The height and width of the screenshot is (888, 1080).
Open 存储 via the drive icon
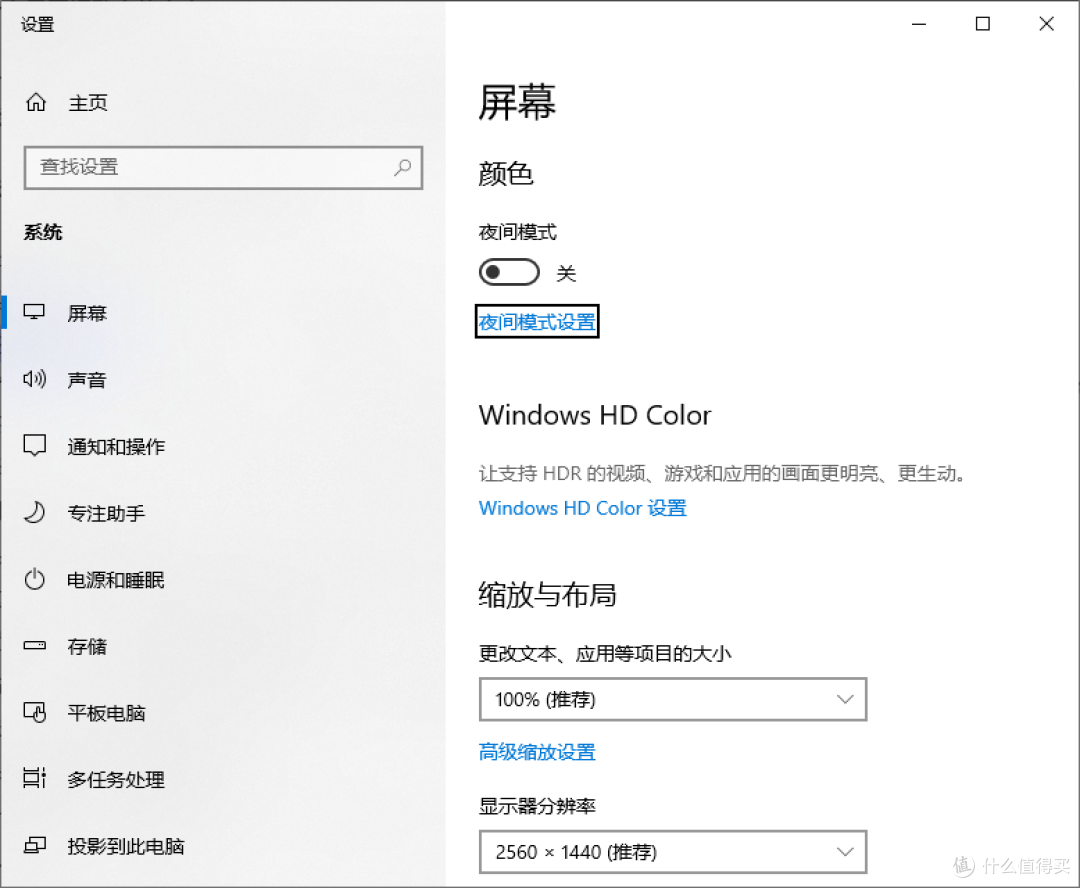tap(34, 646)
